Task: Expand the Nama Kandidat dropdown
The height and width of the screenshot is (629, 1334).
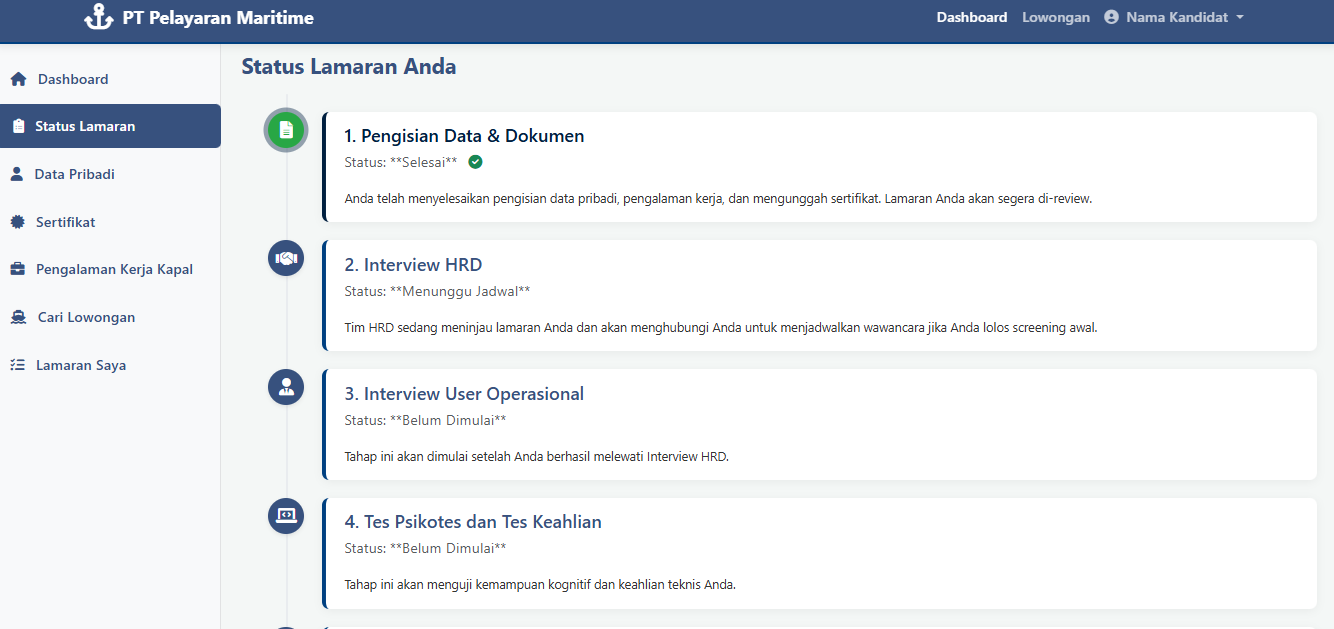Action: (x=1240, y=17)
